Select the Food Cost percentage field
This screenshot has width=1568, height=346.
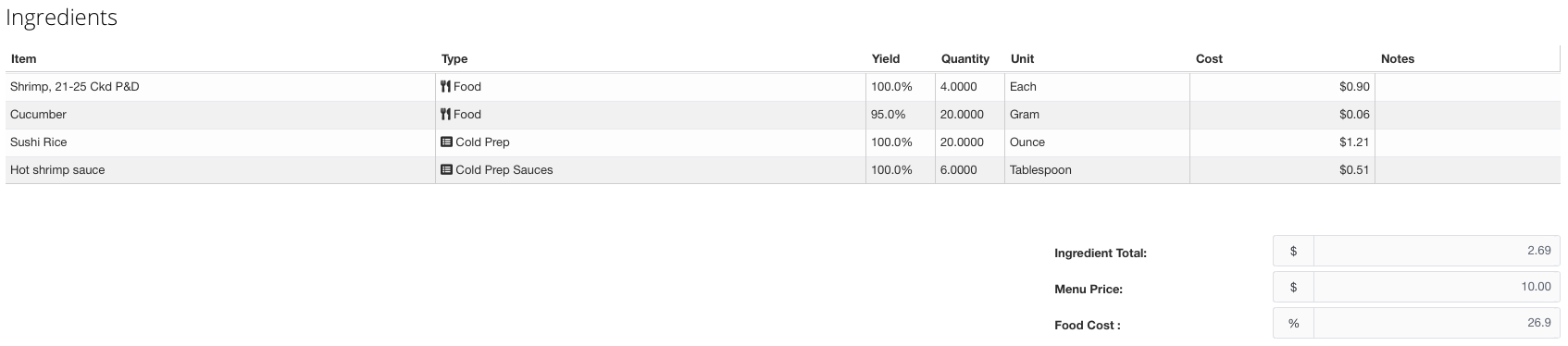tap(1437, 324)
